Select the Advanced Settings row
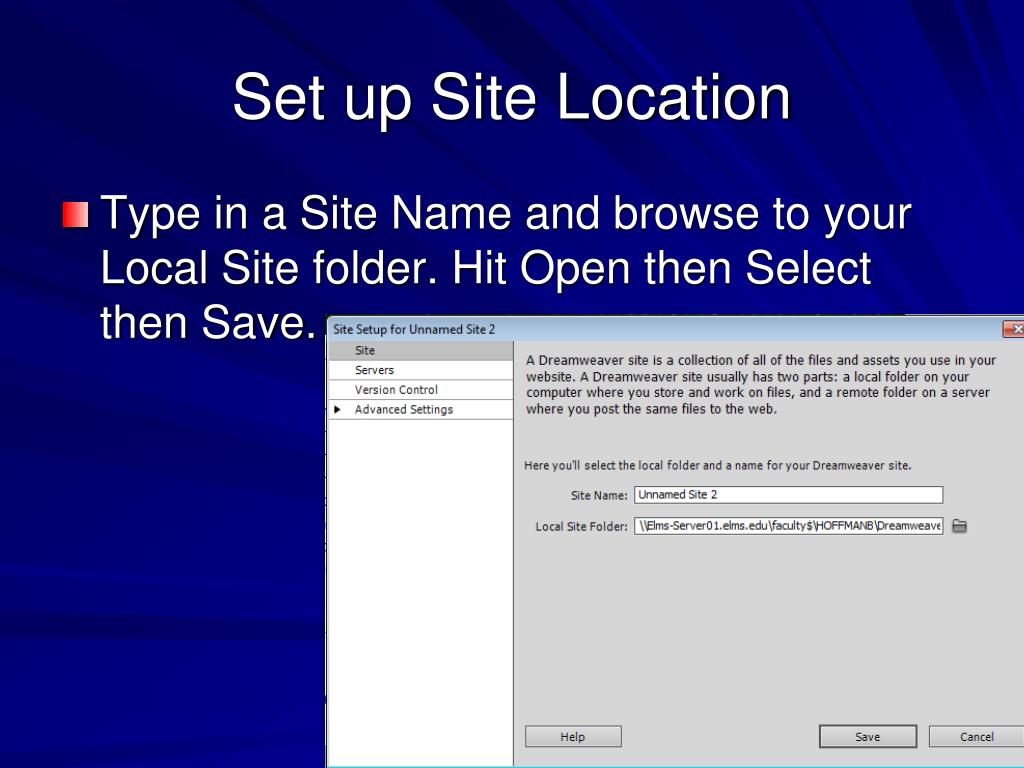Screen dimensions: 1024x768 click(421, 409)
